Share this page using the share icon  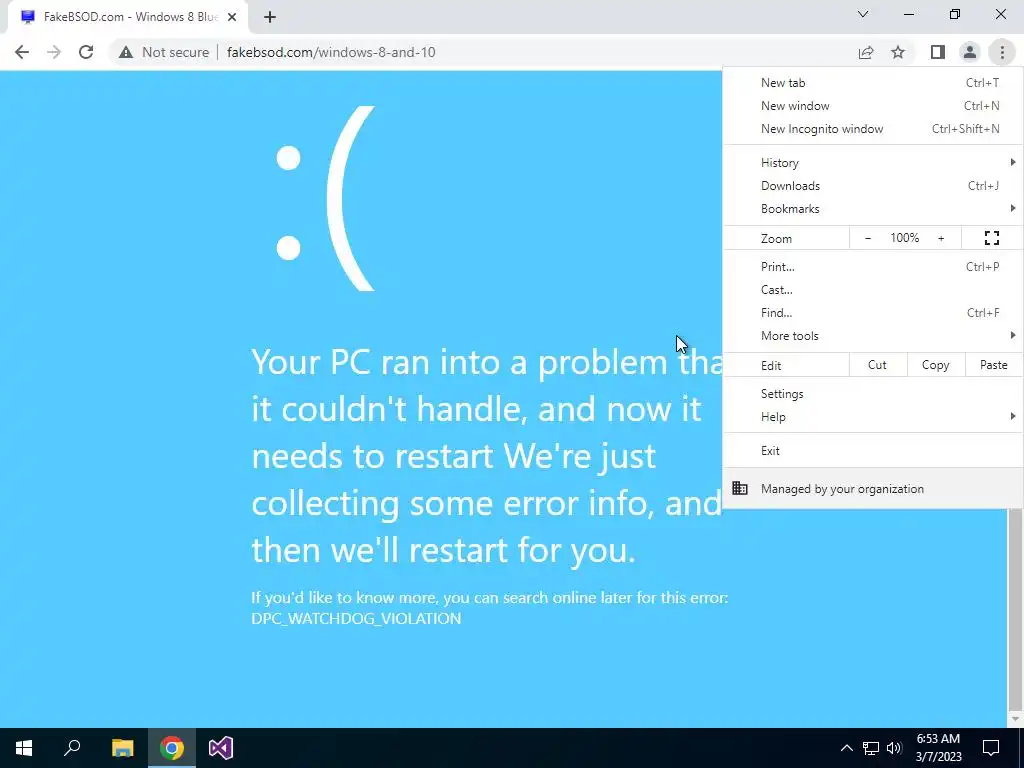pyautogui.click(x=866, y=52)
